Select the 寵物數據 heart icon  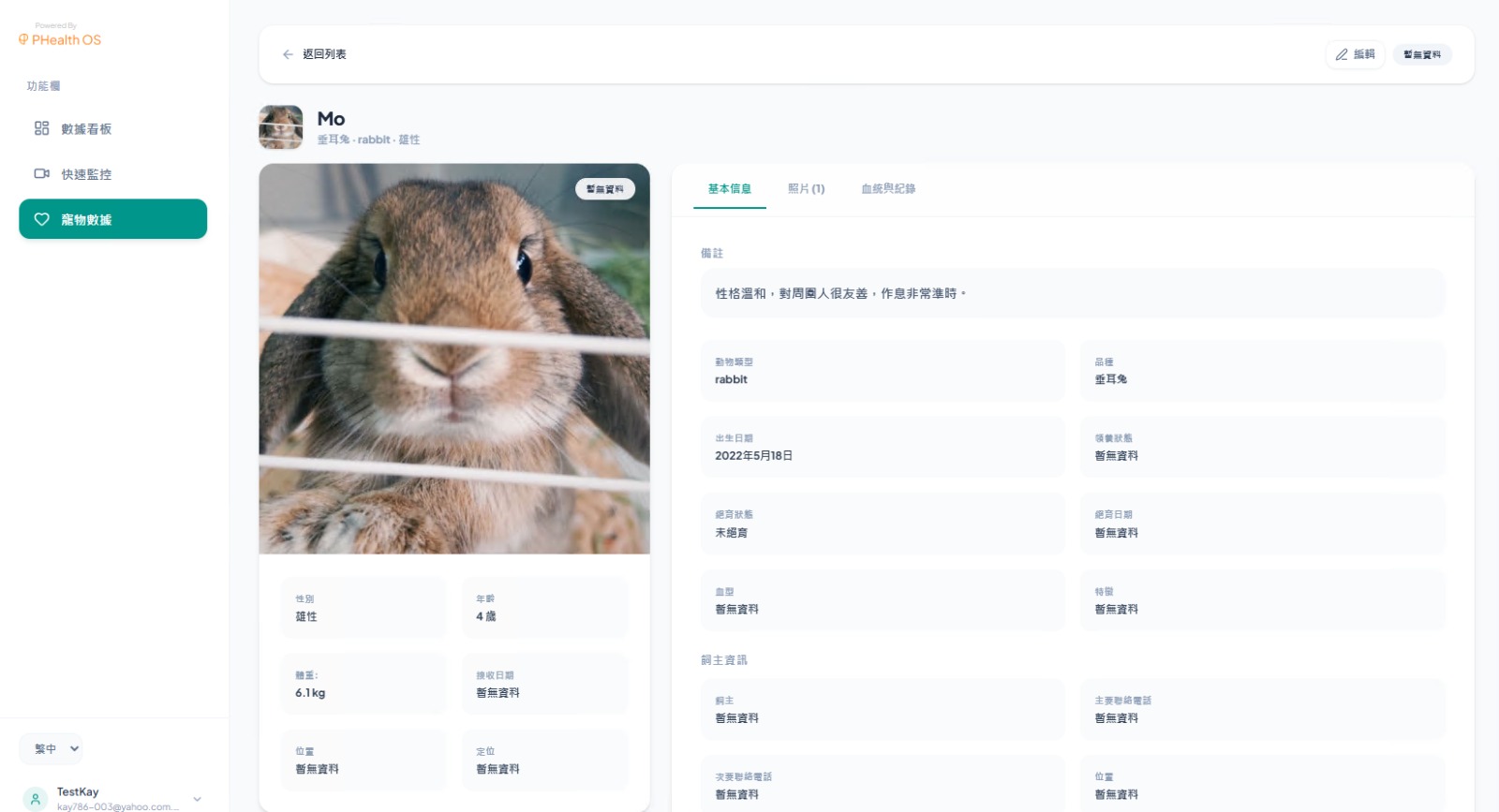[x=41, y=219]
